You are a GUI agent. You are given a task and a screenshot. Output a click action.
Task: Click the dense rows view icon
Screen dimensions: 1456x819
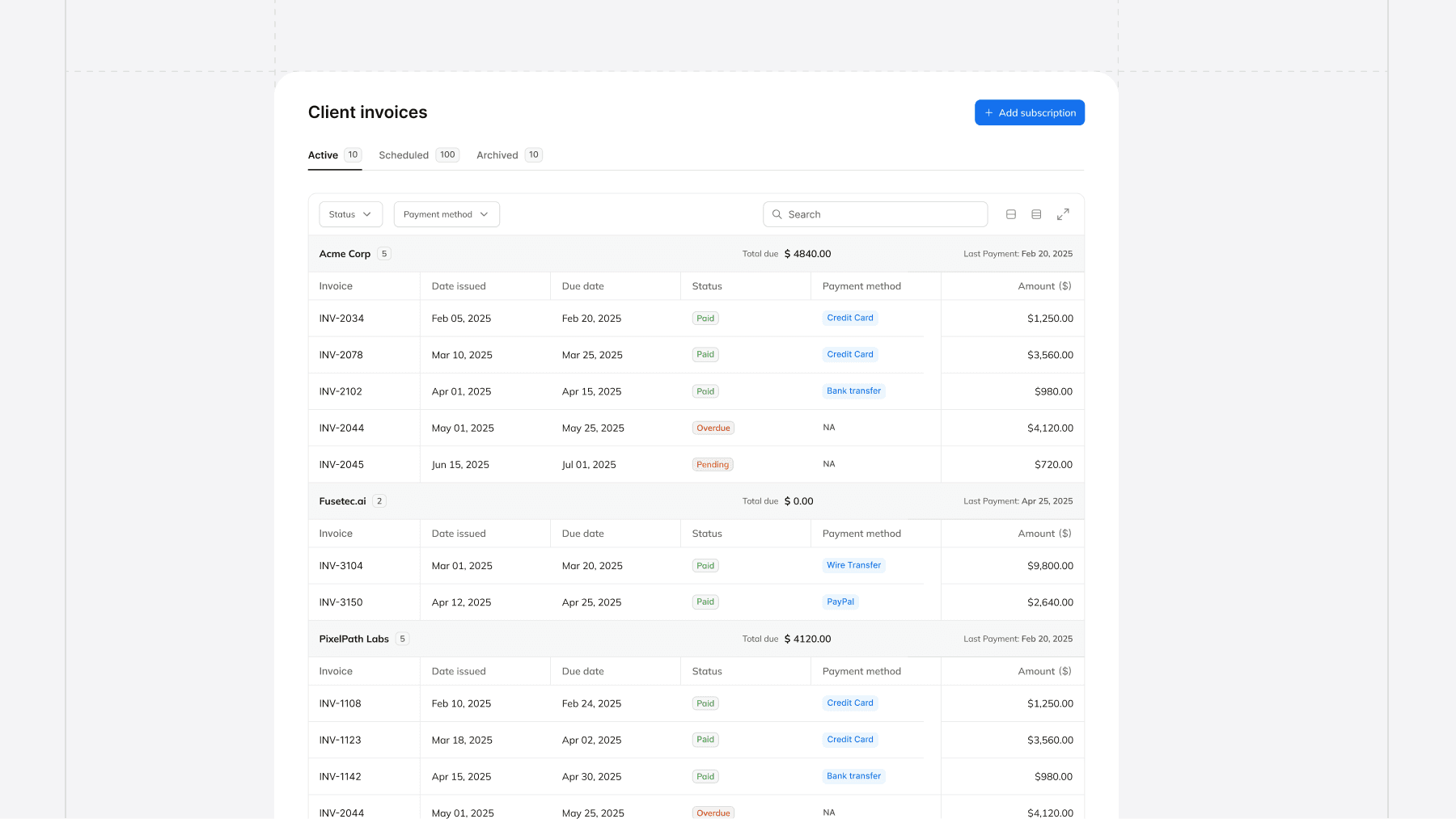(1036, 214)
